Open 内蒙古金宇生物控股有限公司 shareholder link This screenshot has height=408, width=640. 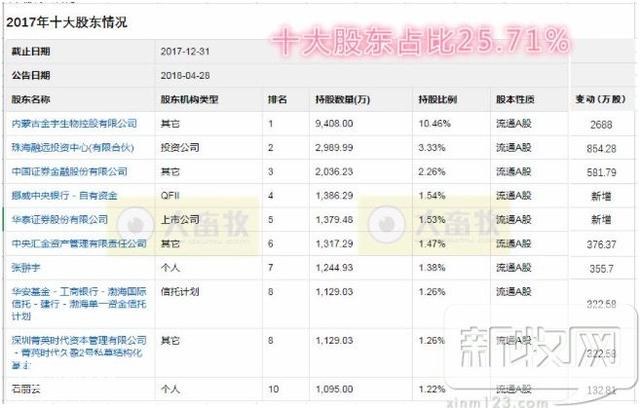coord(74,123)
